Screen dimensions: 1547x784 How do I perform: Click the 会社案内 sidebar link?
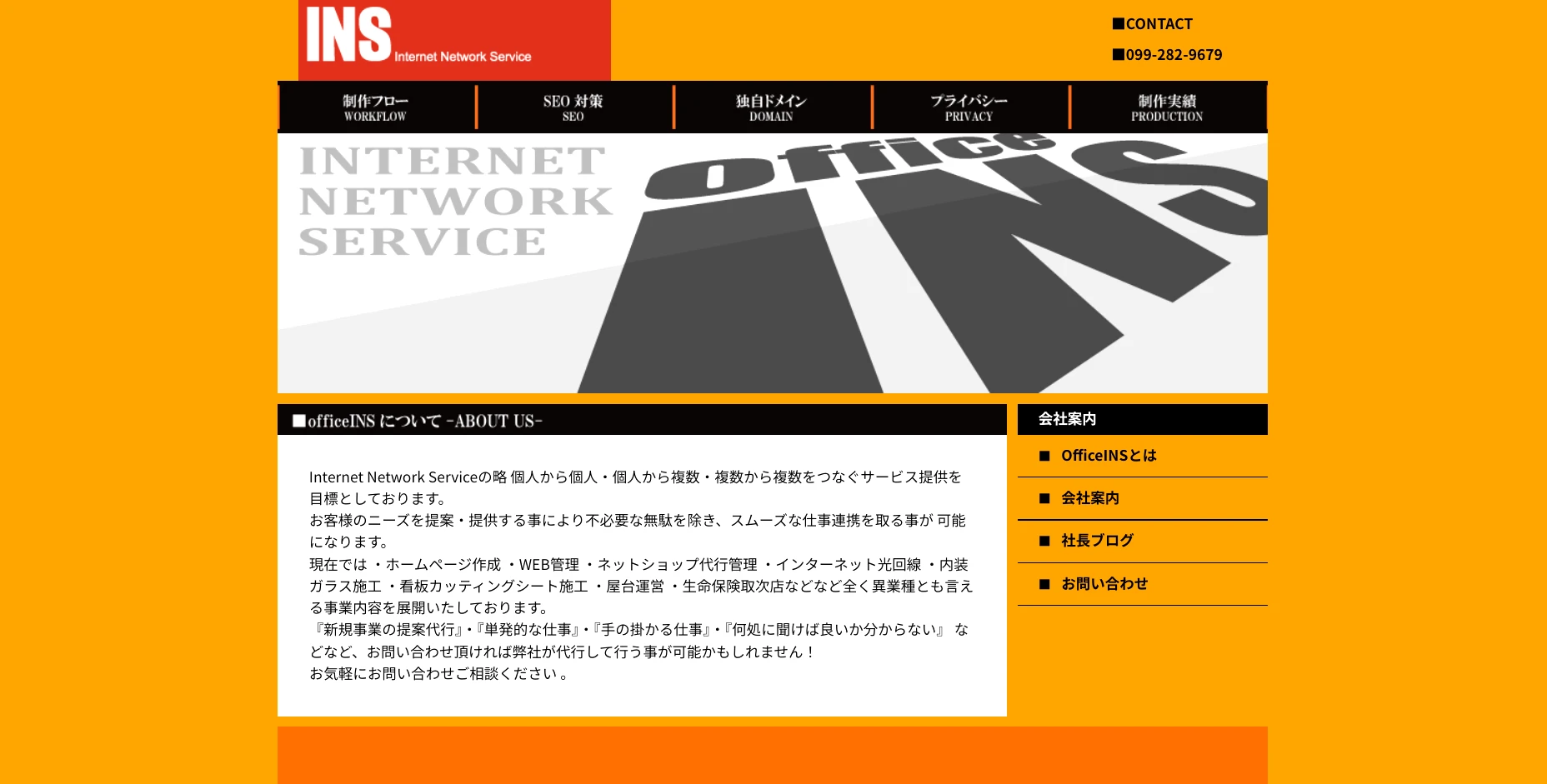pos(1092,498)
